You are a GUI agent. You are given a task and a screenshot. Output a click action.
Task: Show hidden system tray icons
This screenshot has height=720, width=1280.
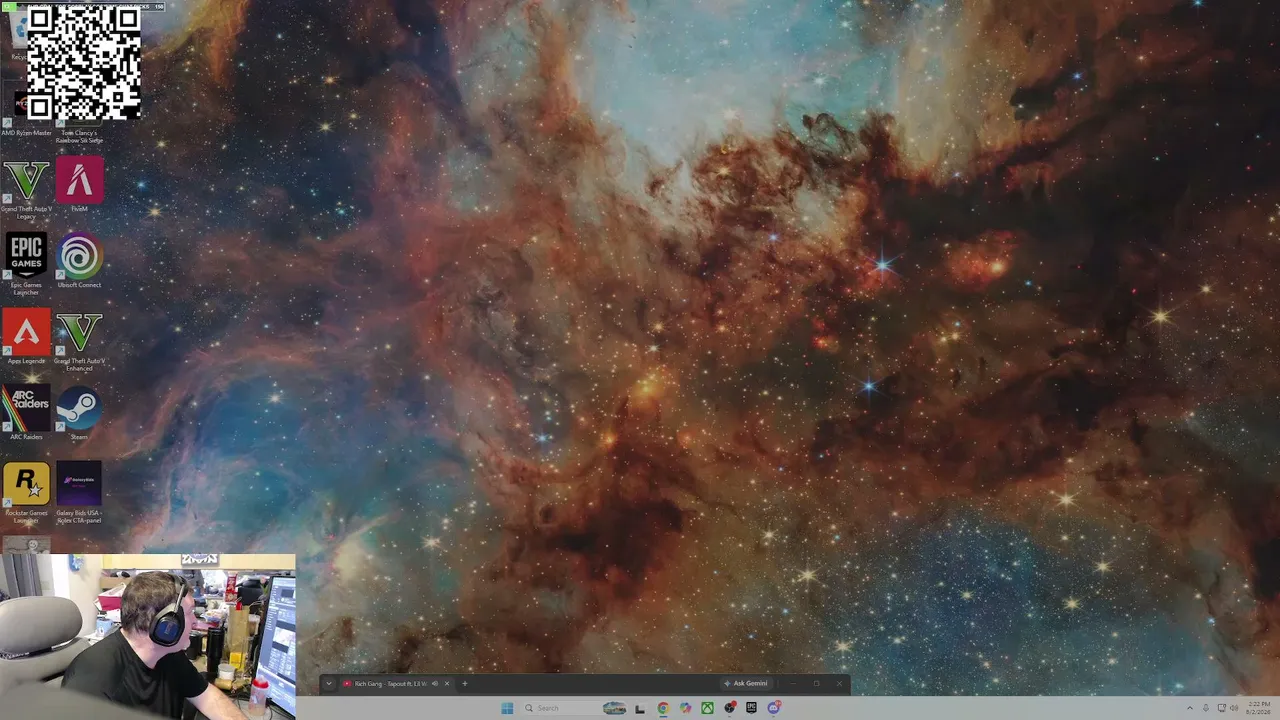1190,708
